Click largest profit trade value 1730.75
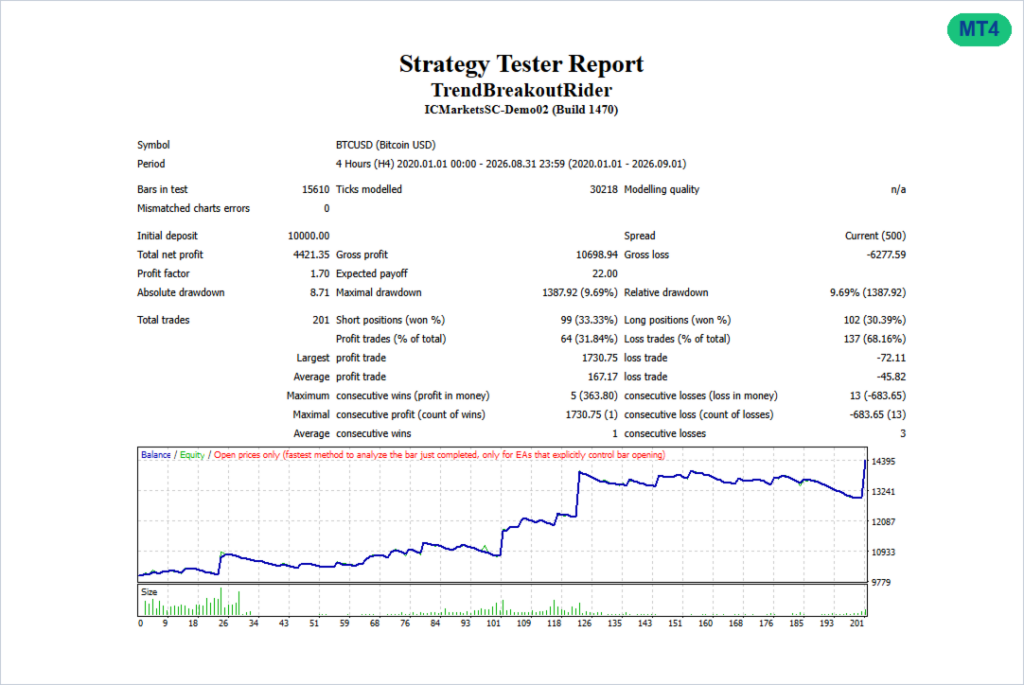The image size is (1024, 685). (x=600, y=358)
